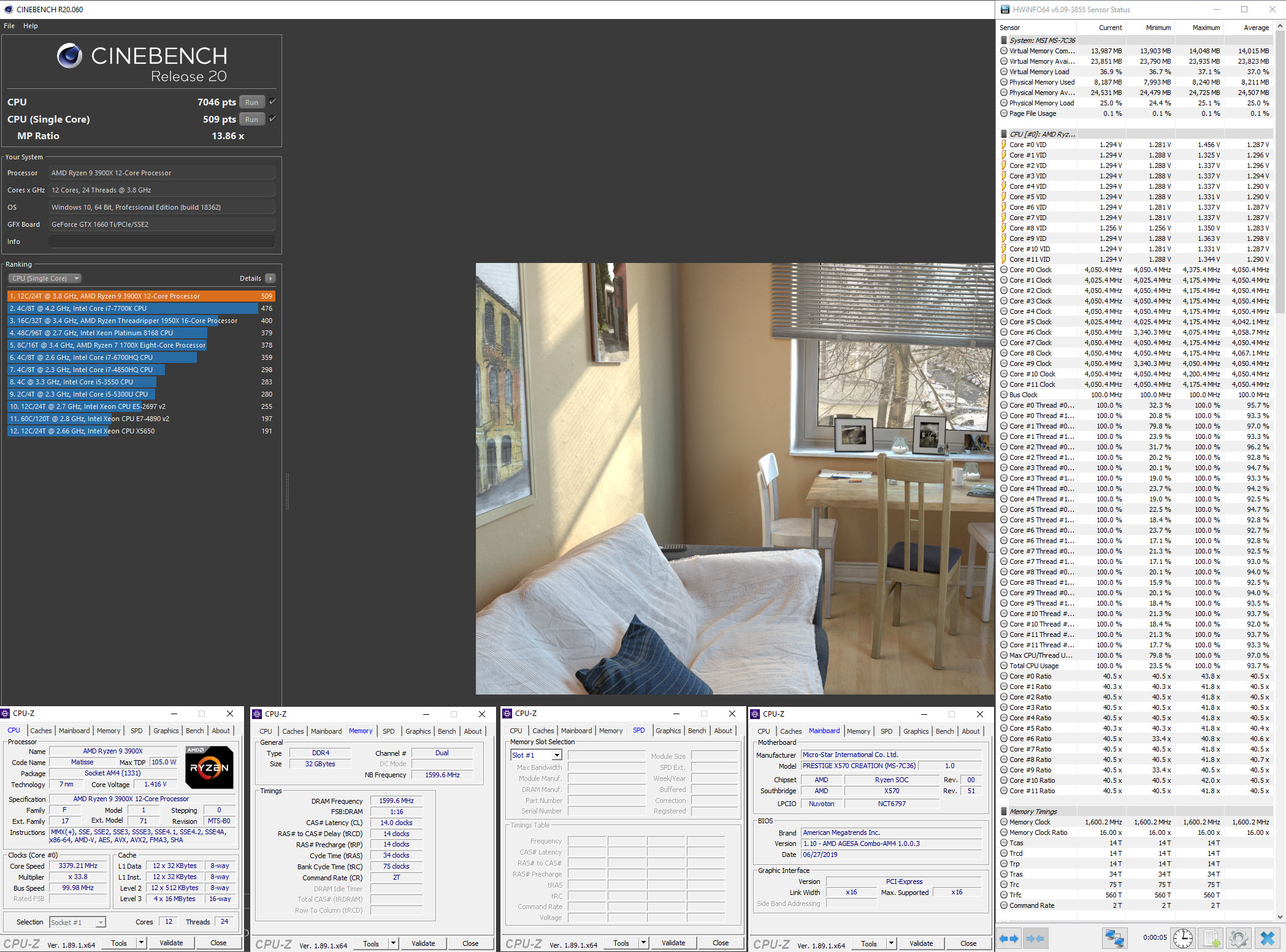Select 'Core #6 Clock' sensor row
This screenshot has height=952, width=1286.
(1136, 332)
